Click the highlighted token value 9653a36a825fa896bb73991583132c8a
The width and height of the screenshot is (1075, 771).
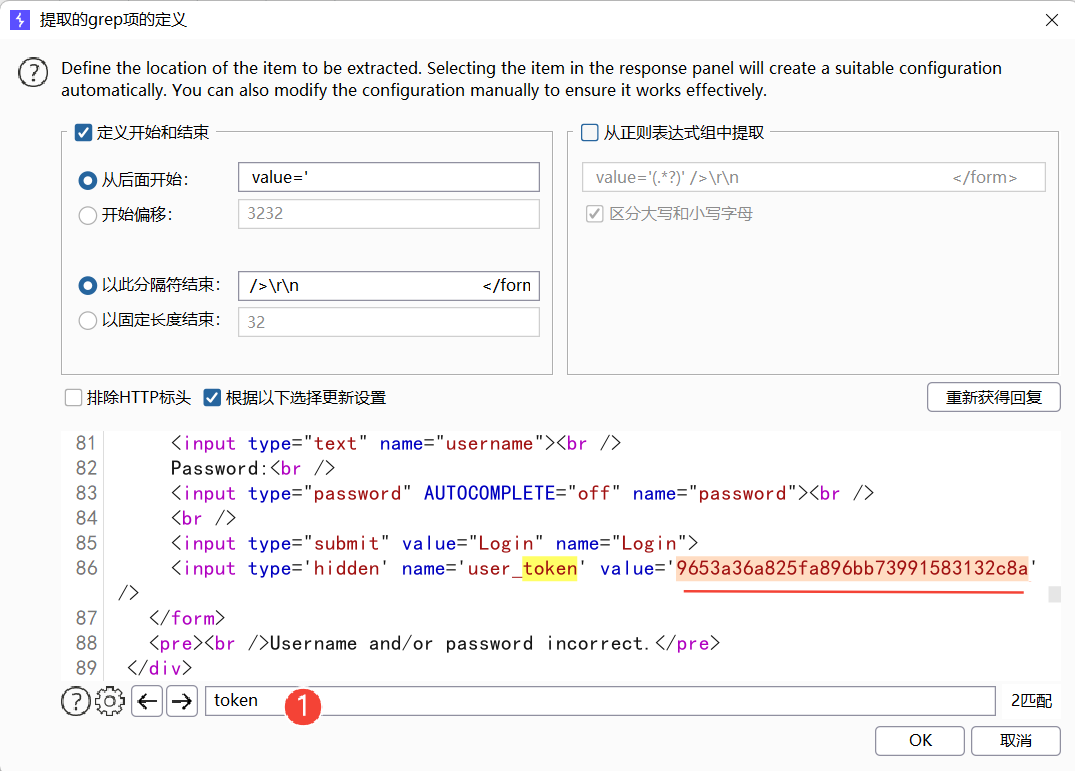[852, 568]
